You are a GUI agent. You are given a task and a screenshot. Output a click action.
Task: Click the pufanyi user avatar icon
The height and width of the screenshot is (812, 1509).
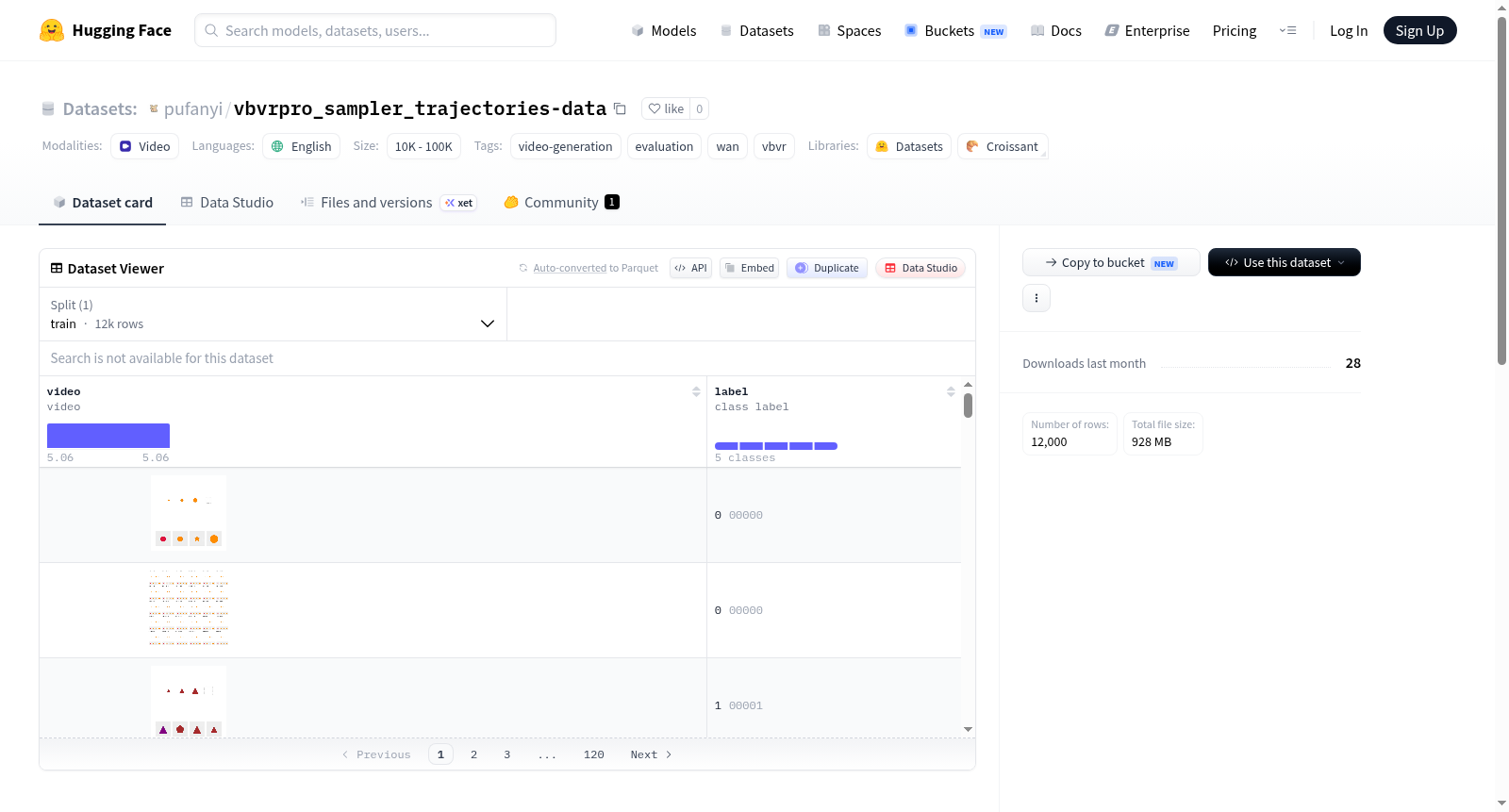154,108
